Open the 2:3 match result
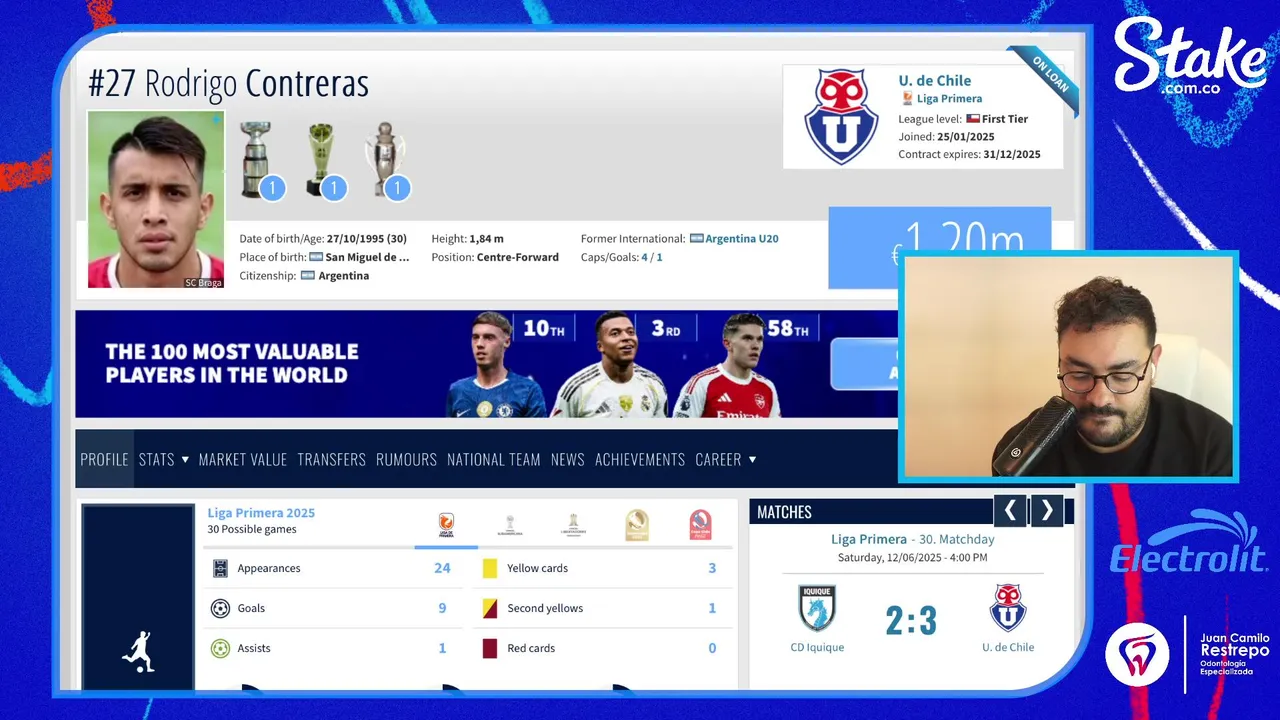The height and width of the screenshot is (720, 1280). [911, 621]
